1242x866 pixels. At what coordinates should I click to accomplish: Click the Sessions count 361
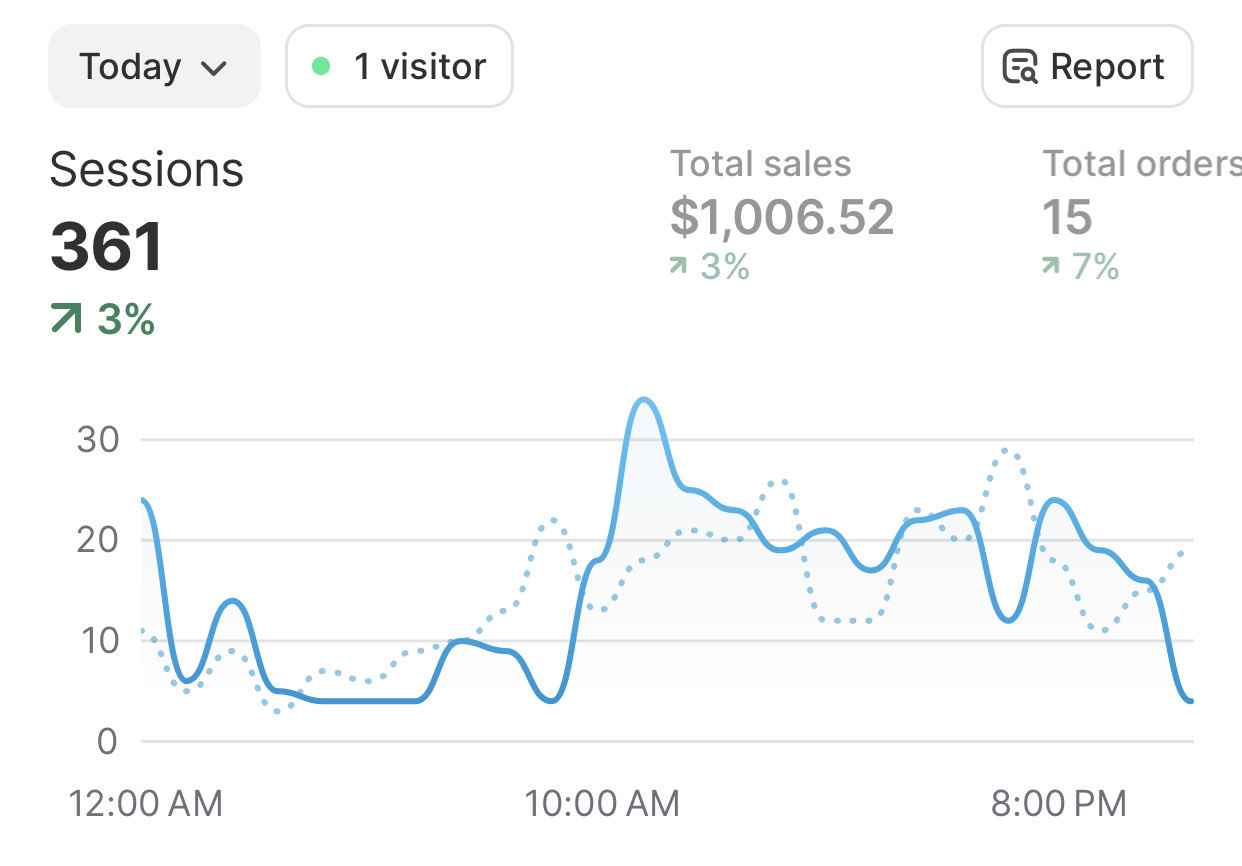pyautogui.click(x=107, y=246)
